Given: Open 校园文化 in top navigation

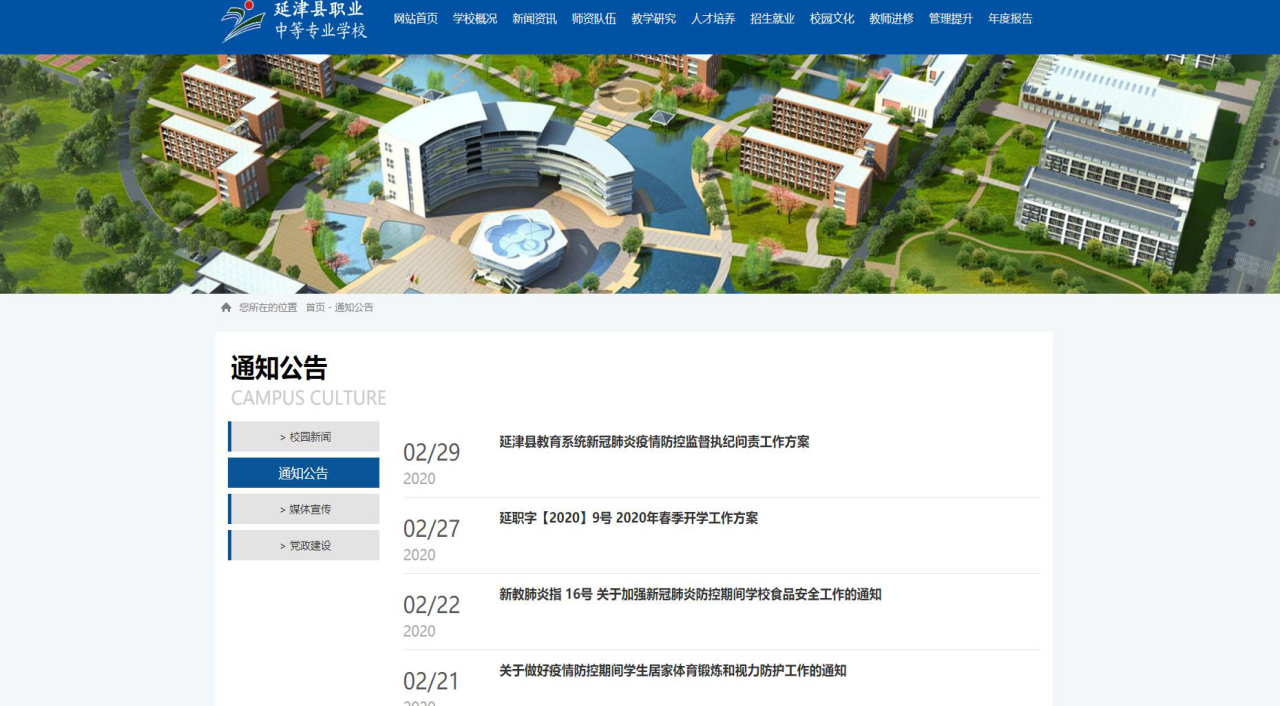Looking at the screenshot, I should click(x=832, y=19).
